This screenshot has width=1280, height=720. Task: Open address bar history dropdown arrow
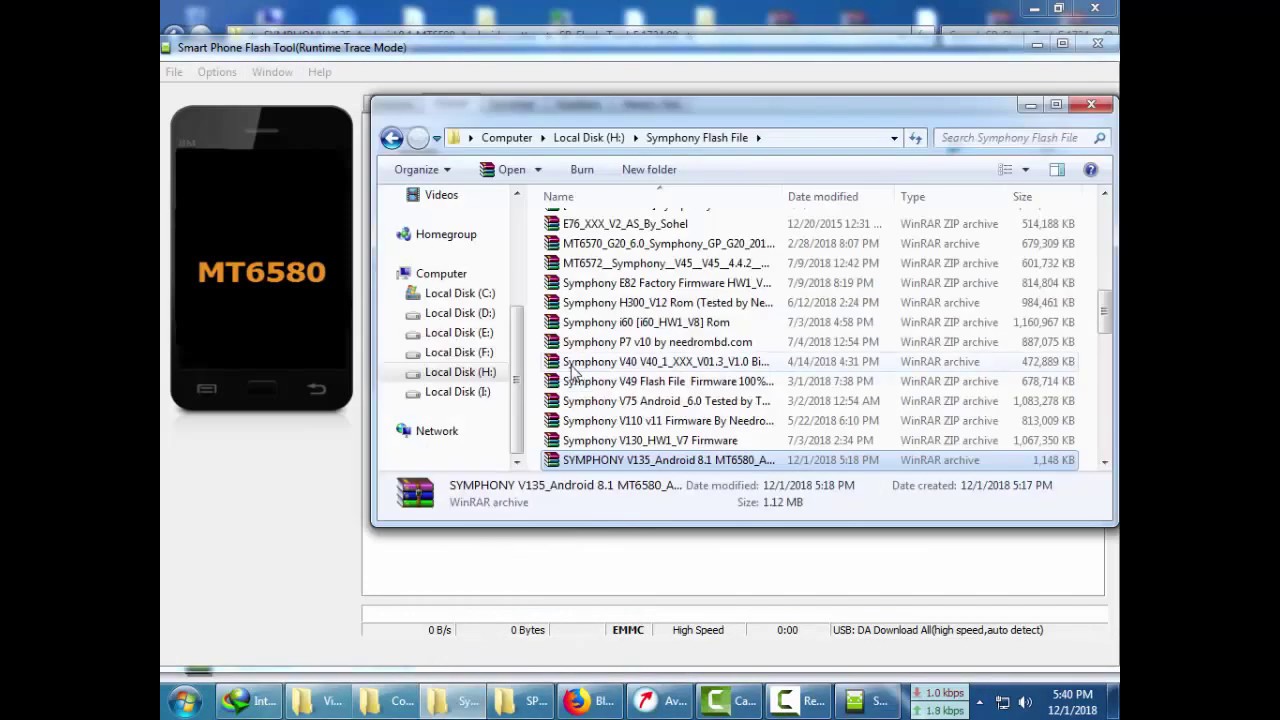[x=894, y=138]
